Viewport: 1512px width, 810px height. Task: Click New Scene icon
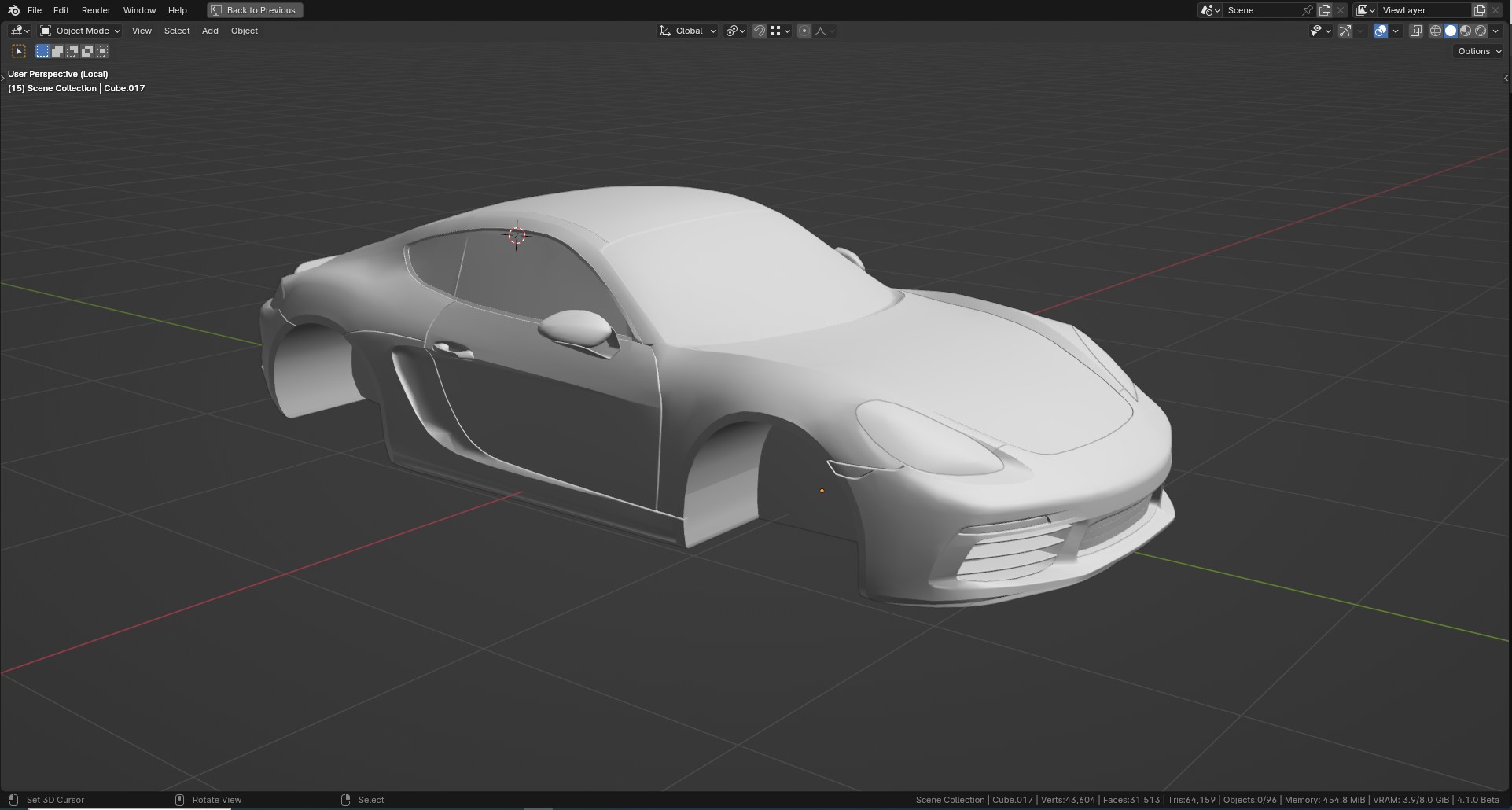pyautogui.click(x=1325, y=10)
